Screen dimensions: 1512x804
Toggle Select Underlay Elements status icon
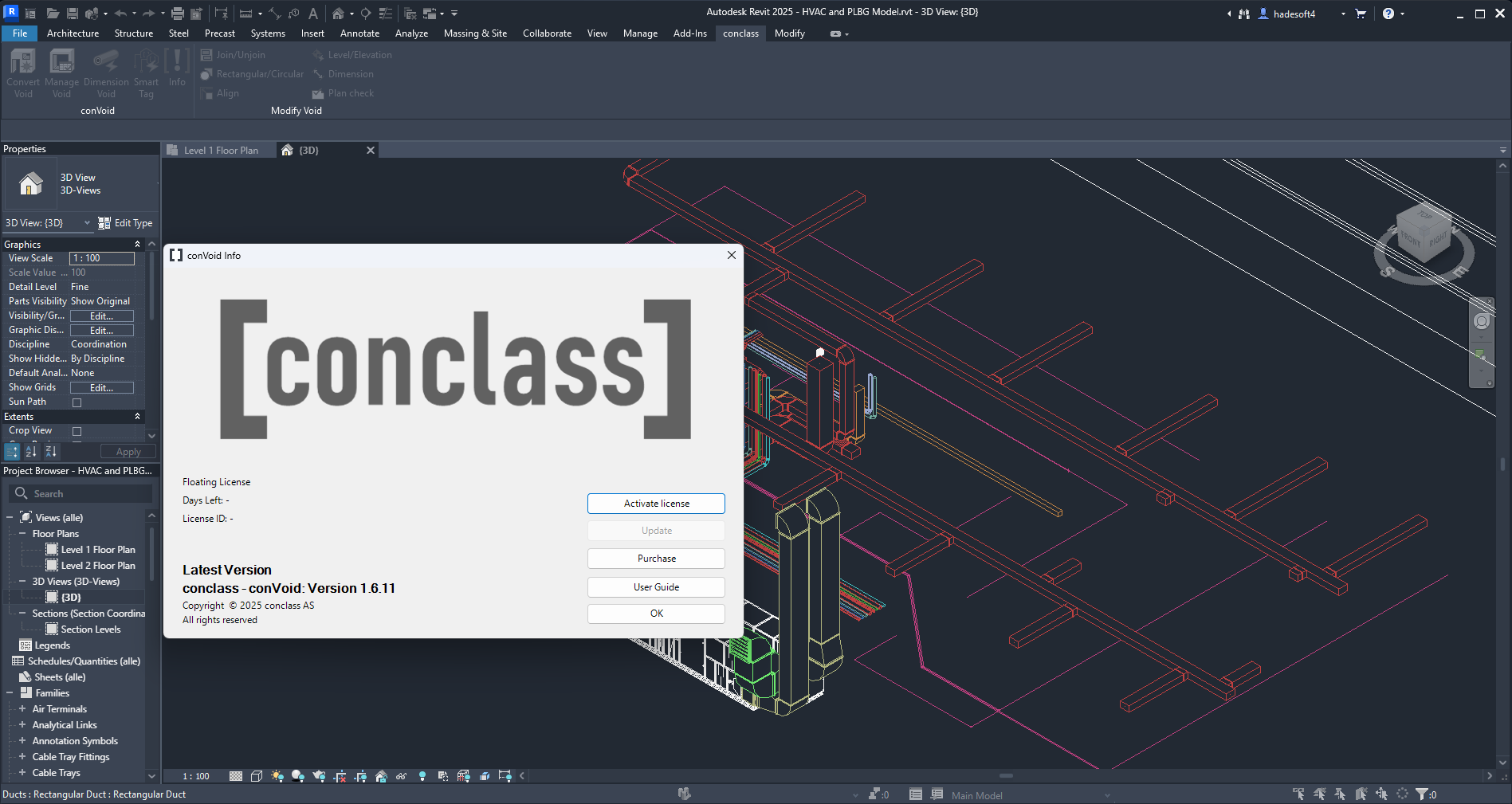tap(1320, 794)
